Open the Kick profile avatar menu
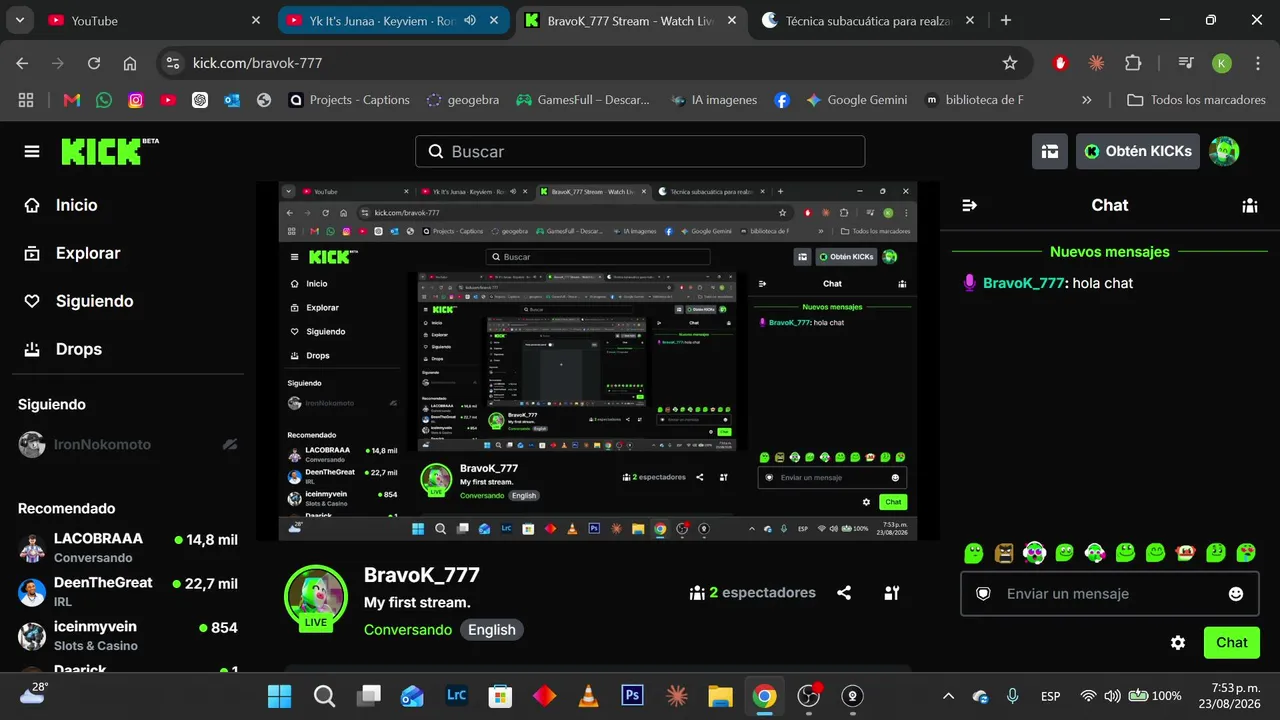Viewport: 1280px width, 720px height. (1224, 151)
